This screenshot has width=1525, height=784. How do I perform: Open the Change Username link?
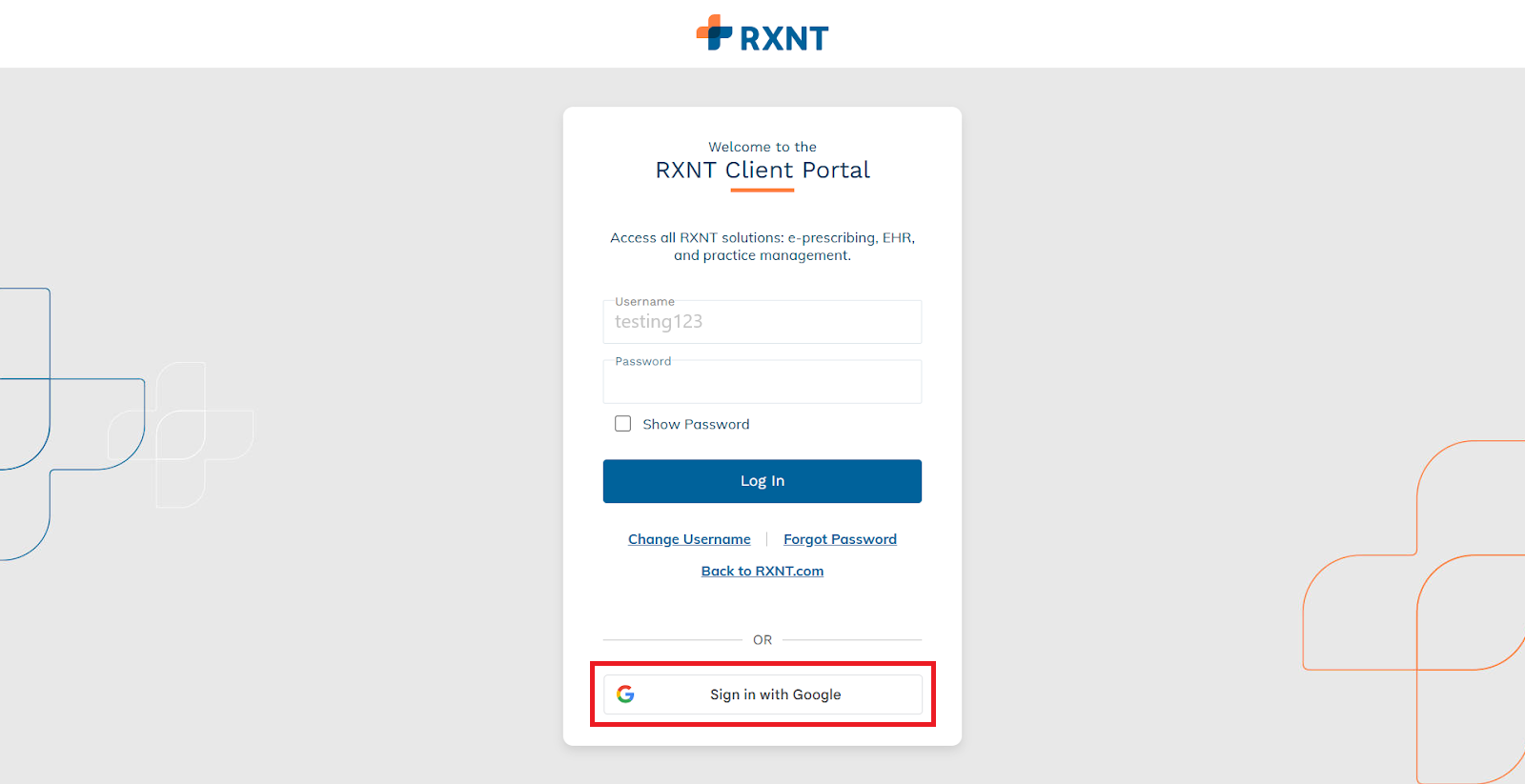(x=689, y=539)
